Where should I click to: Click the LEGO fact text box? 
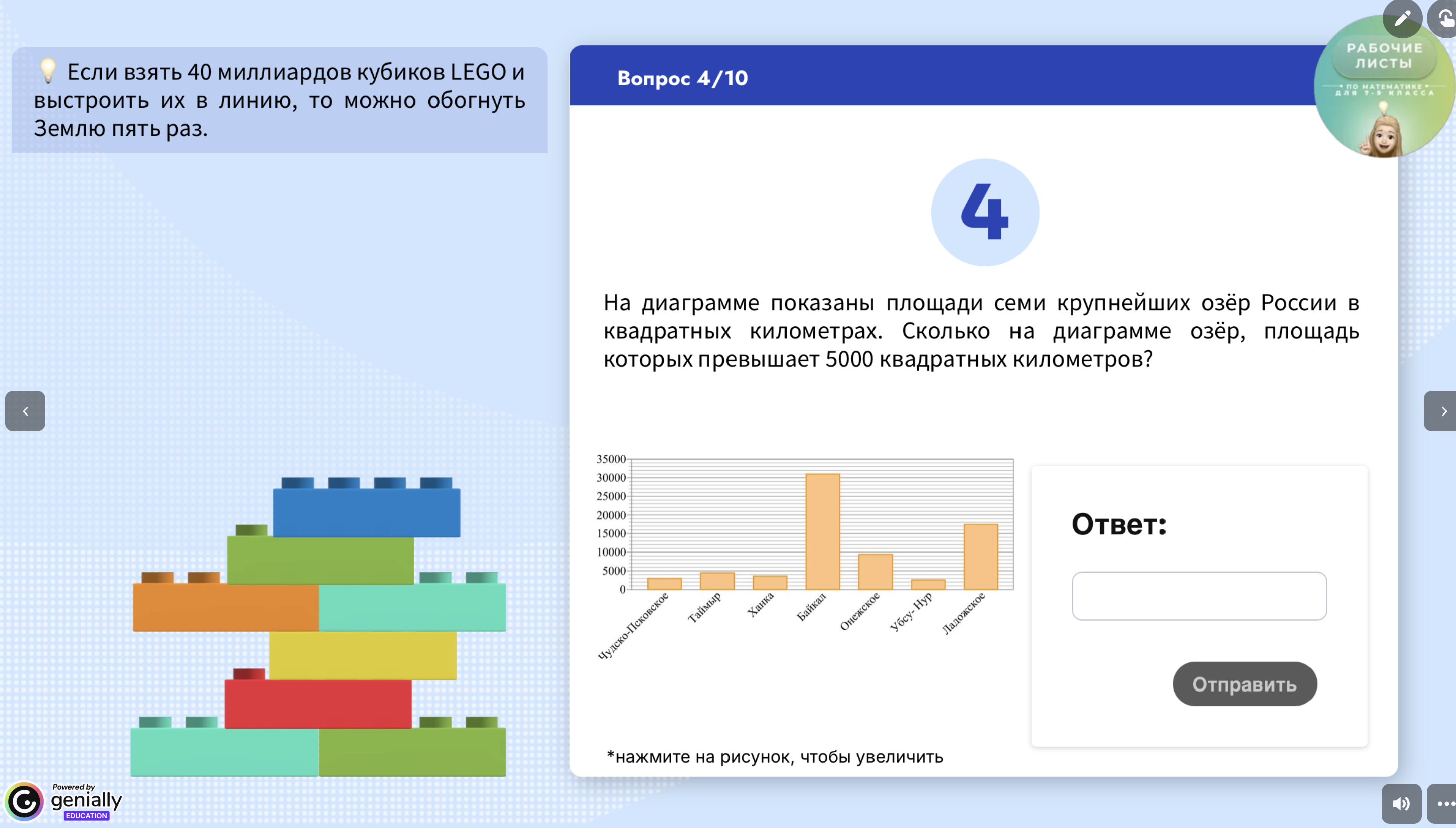coord(280,100)
